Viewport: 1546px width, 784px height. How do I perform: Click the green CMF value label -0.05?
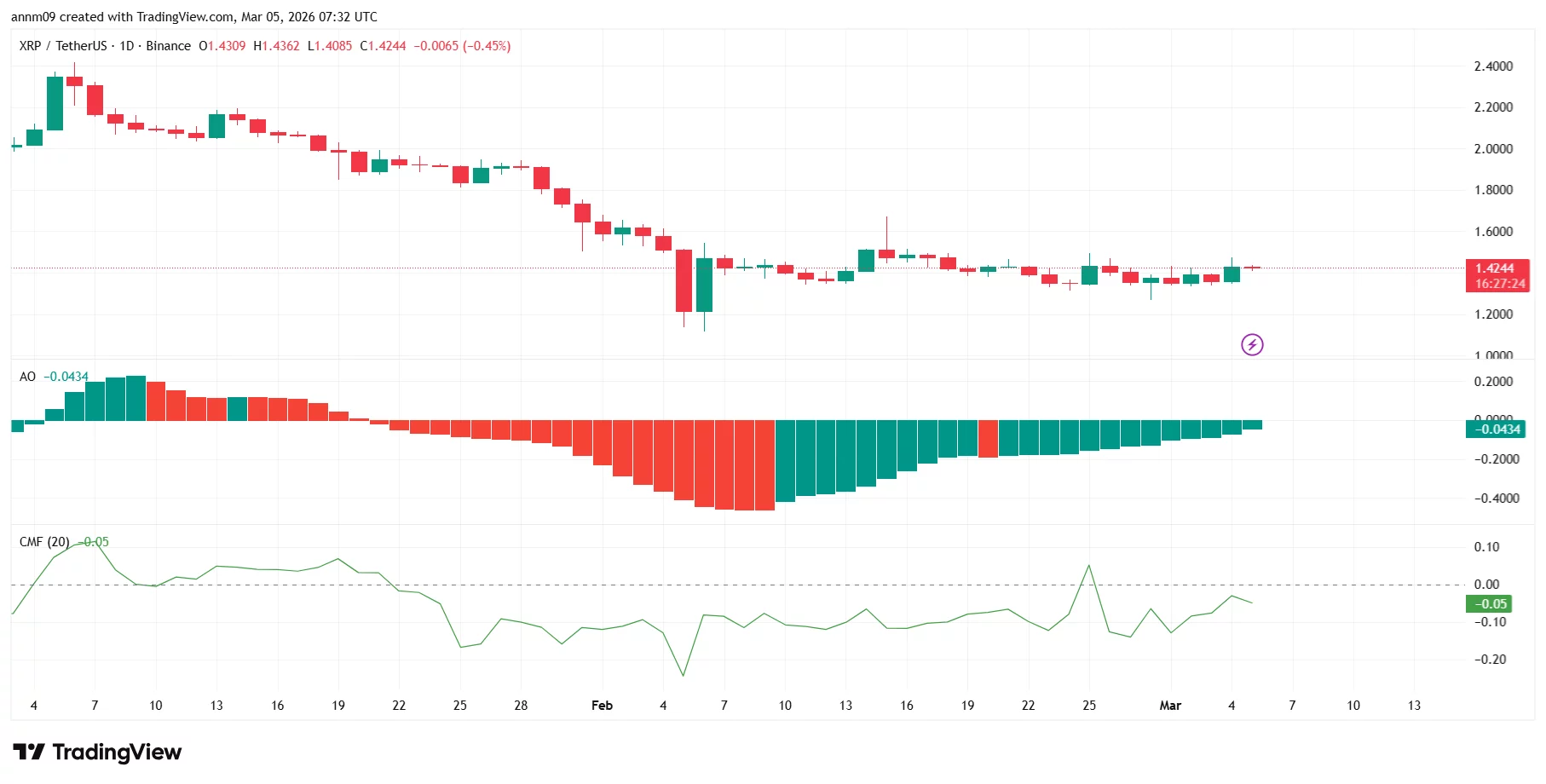click(1489, 604)
